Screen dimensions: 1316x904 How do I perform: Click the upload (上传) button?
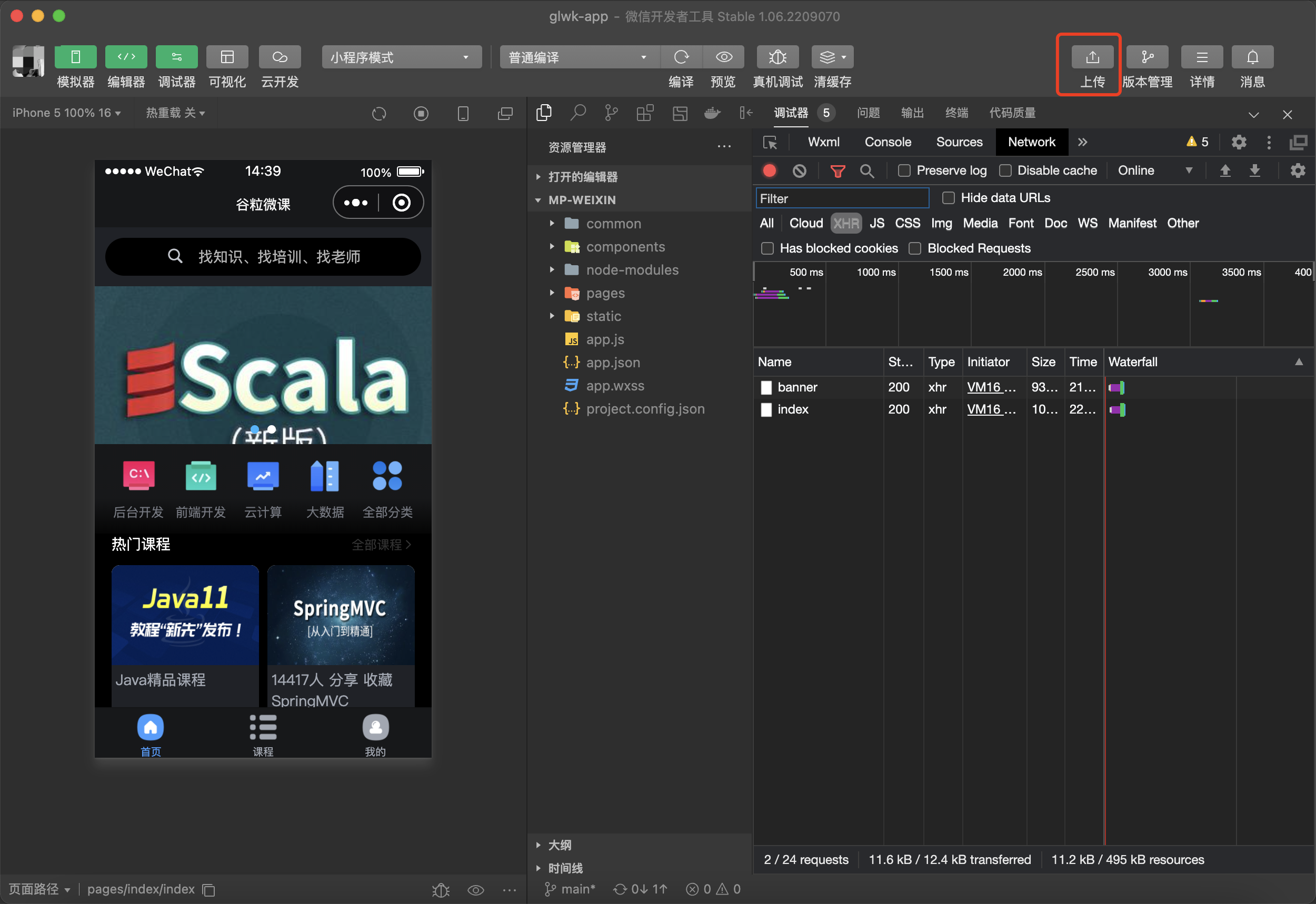(x=1092, y=57)
